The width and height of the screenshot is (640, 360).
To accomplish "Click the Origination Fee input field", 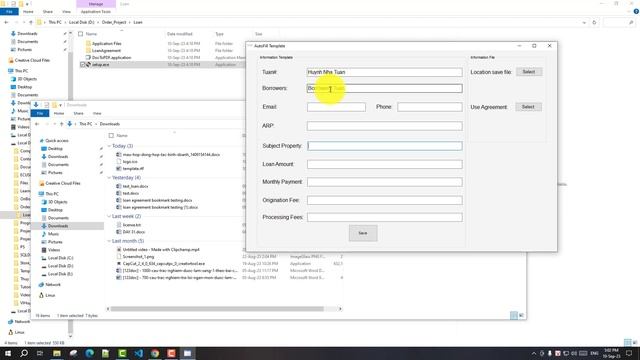I will (384, 200).
